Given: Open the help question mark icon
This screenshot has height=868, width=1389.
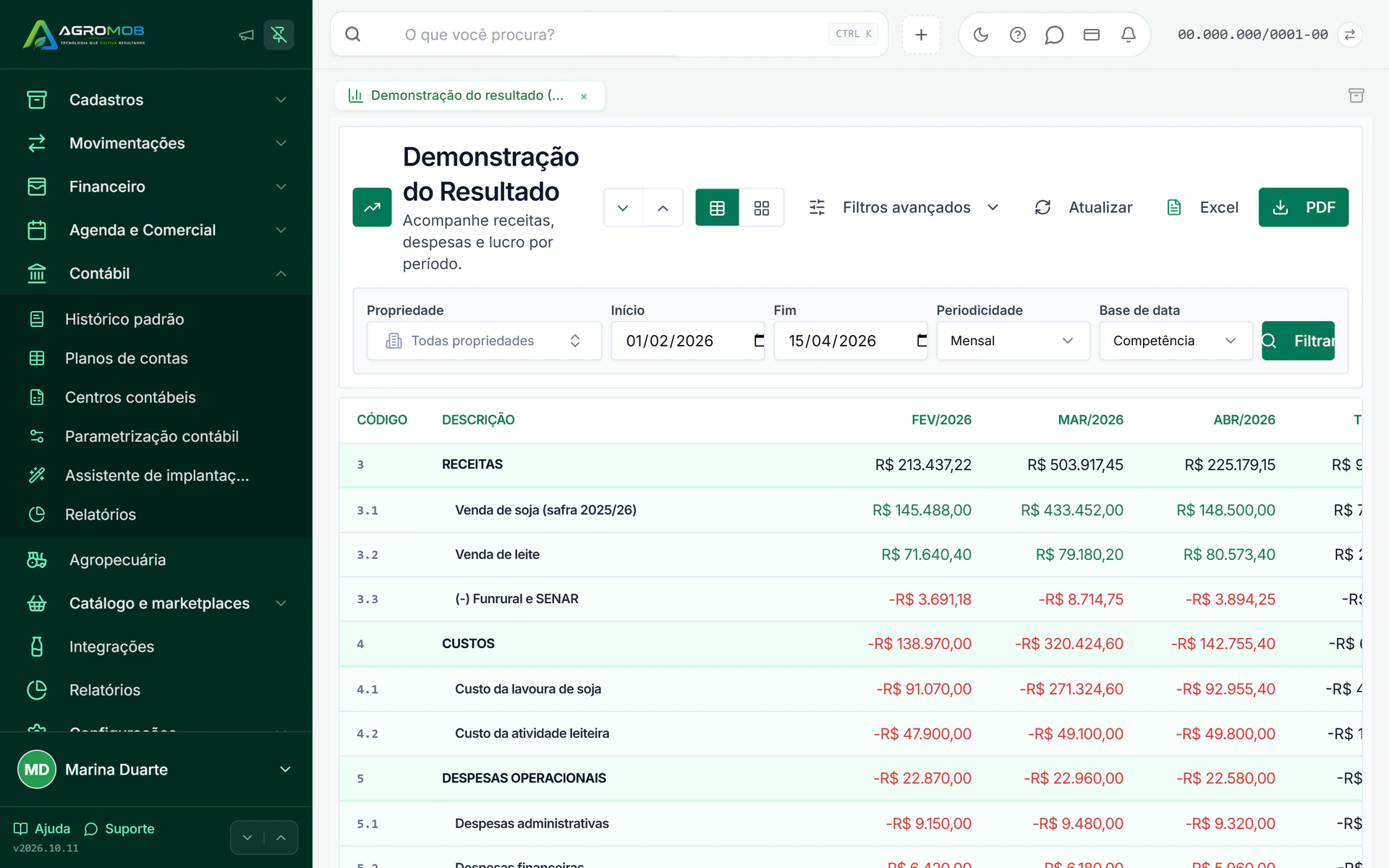Looking at the screenshot, I should pos(1018,35).
